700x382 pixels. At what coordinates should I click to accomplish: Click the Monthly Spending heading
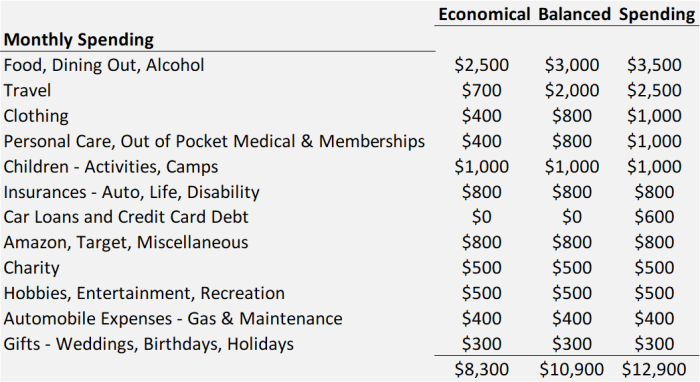[79, 39]
